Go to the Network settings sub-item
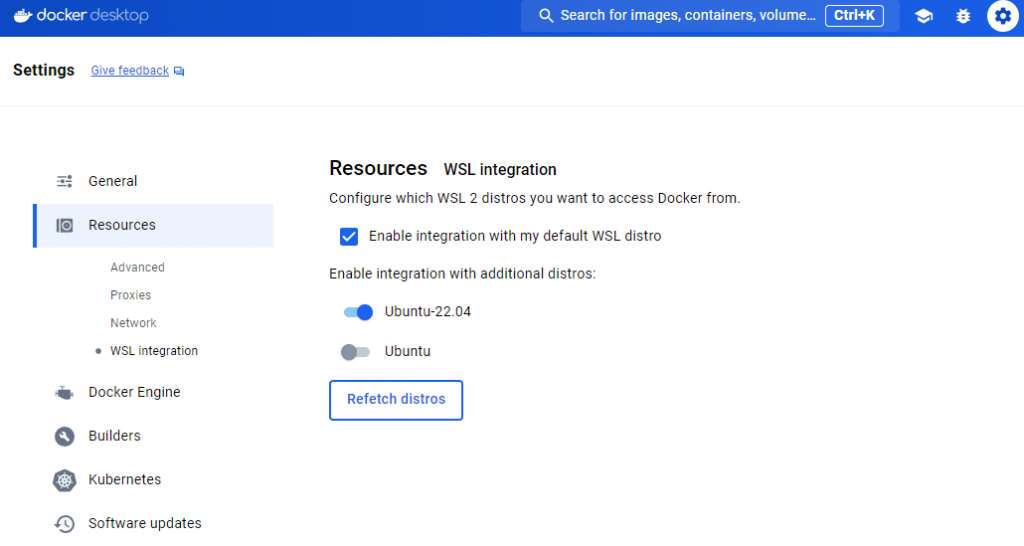1024x546 pixels. point(133,324)
